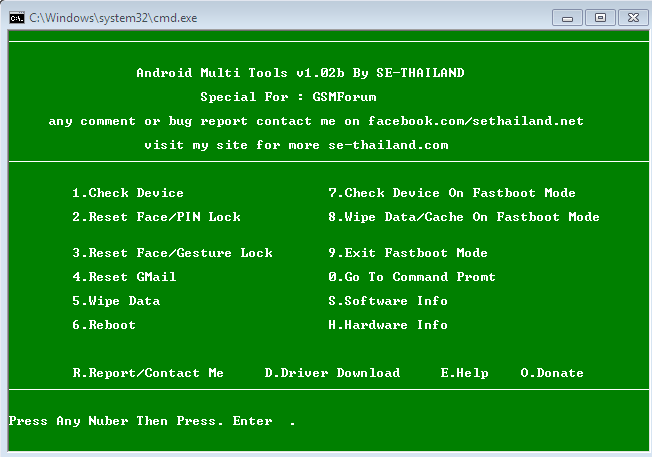Select '9.Exit Fastboot Mode' option
This screenshot has width=652, height=457.
tap(408, 253)
